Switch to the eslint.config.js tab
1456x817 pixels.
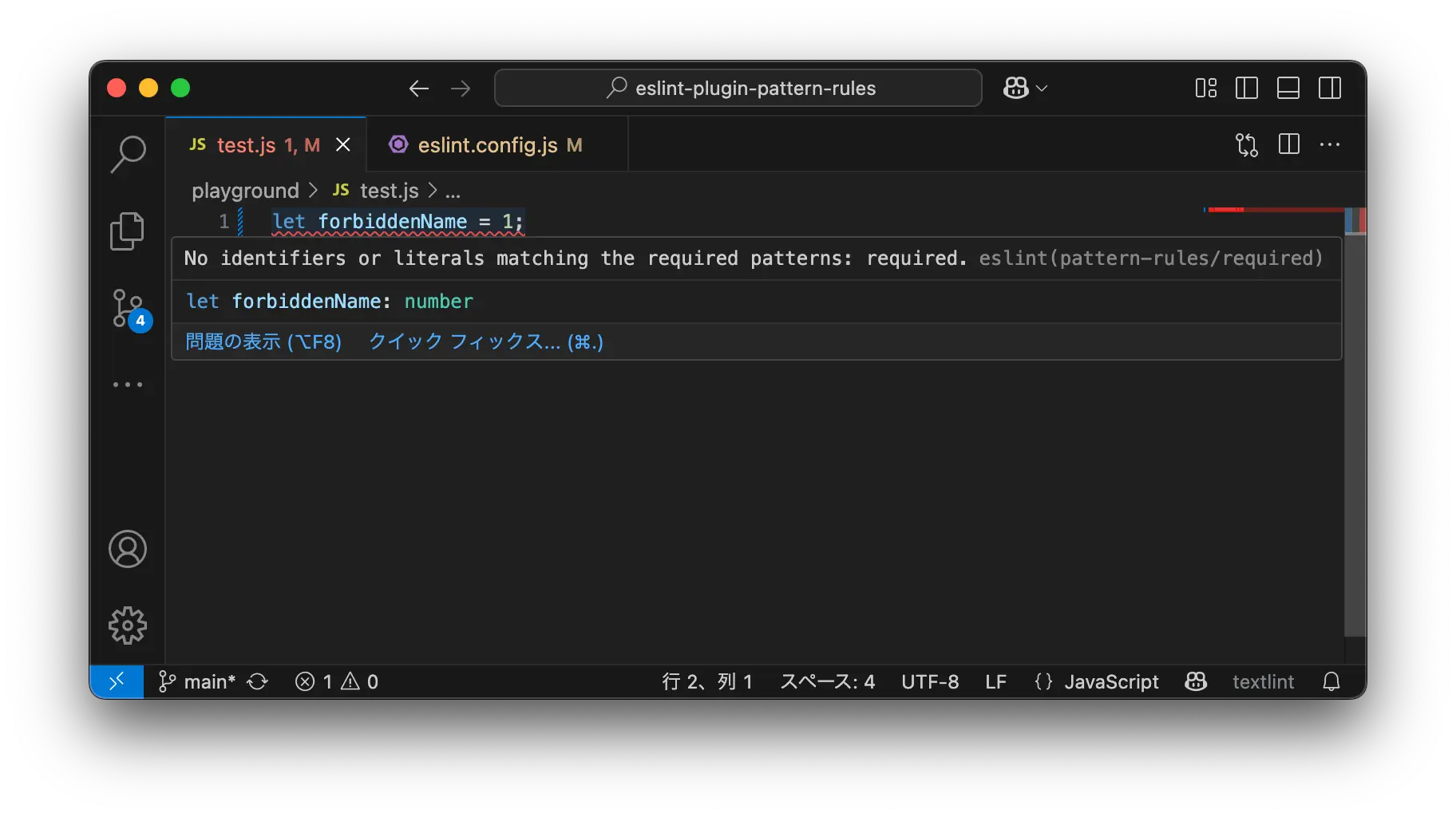tap(498, 145)
